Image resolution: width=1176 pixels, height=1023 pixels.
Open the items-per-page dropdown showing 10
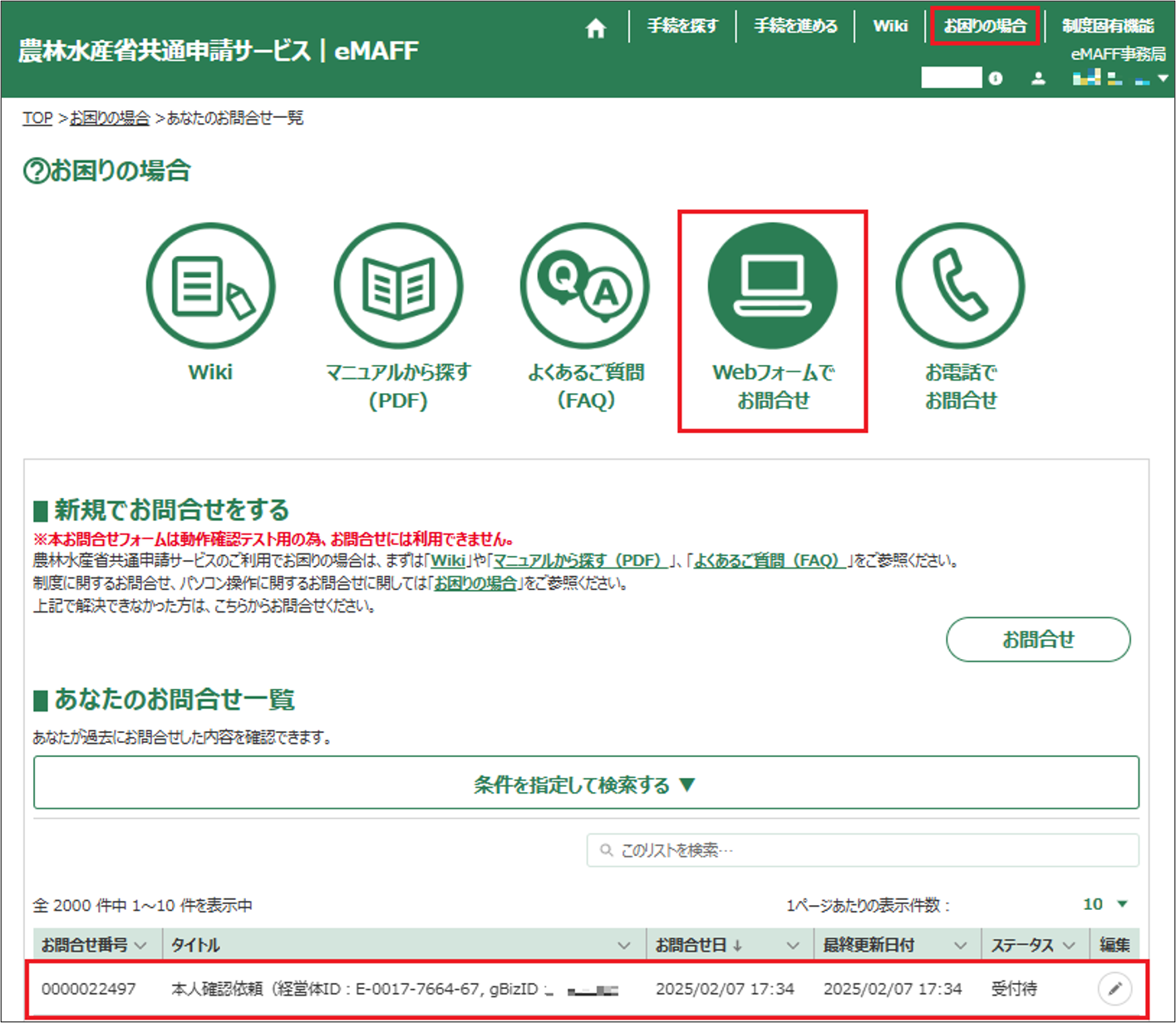[x=1105, y=904]
